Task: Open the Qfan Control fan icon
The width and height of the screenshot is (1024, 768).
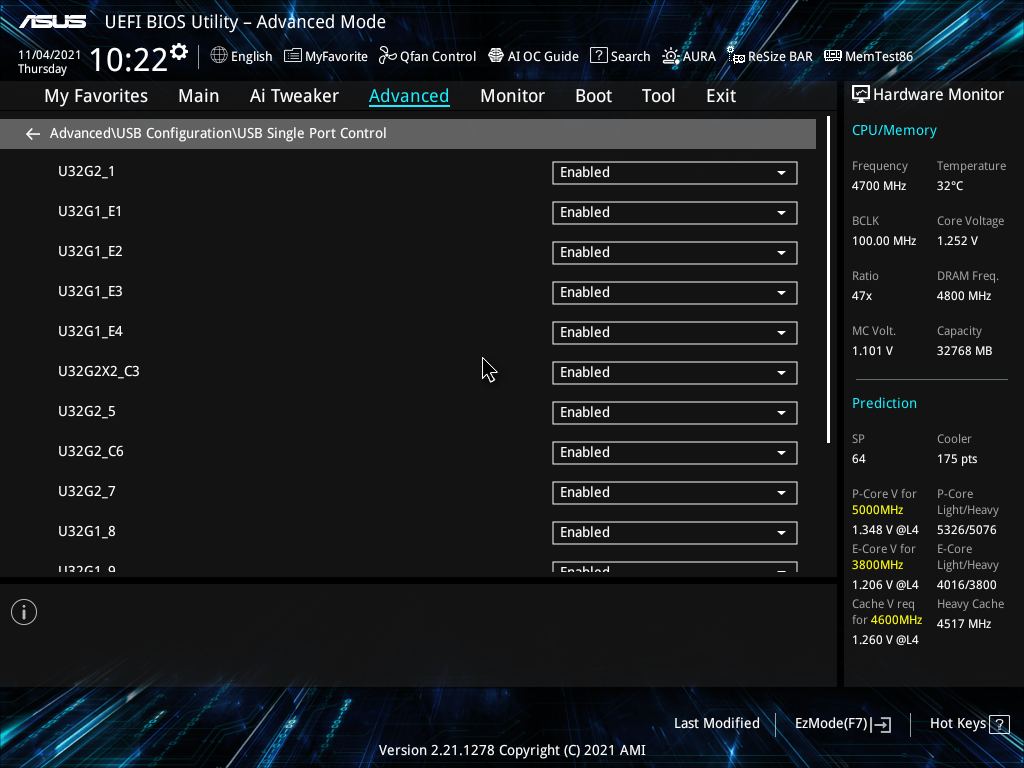Action: (x=388, y=56)
